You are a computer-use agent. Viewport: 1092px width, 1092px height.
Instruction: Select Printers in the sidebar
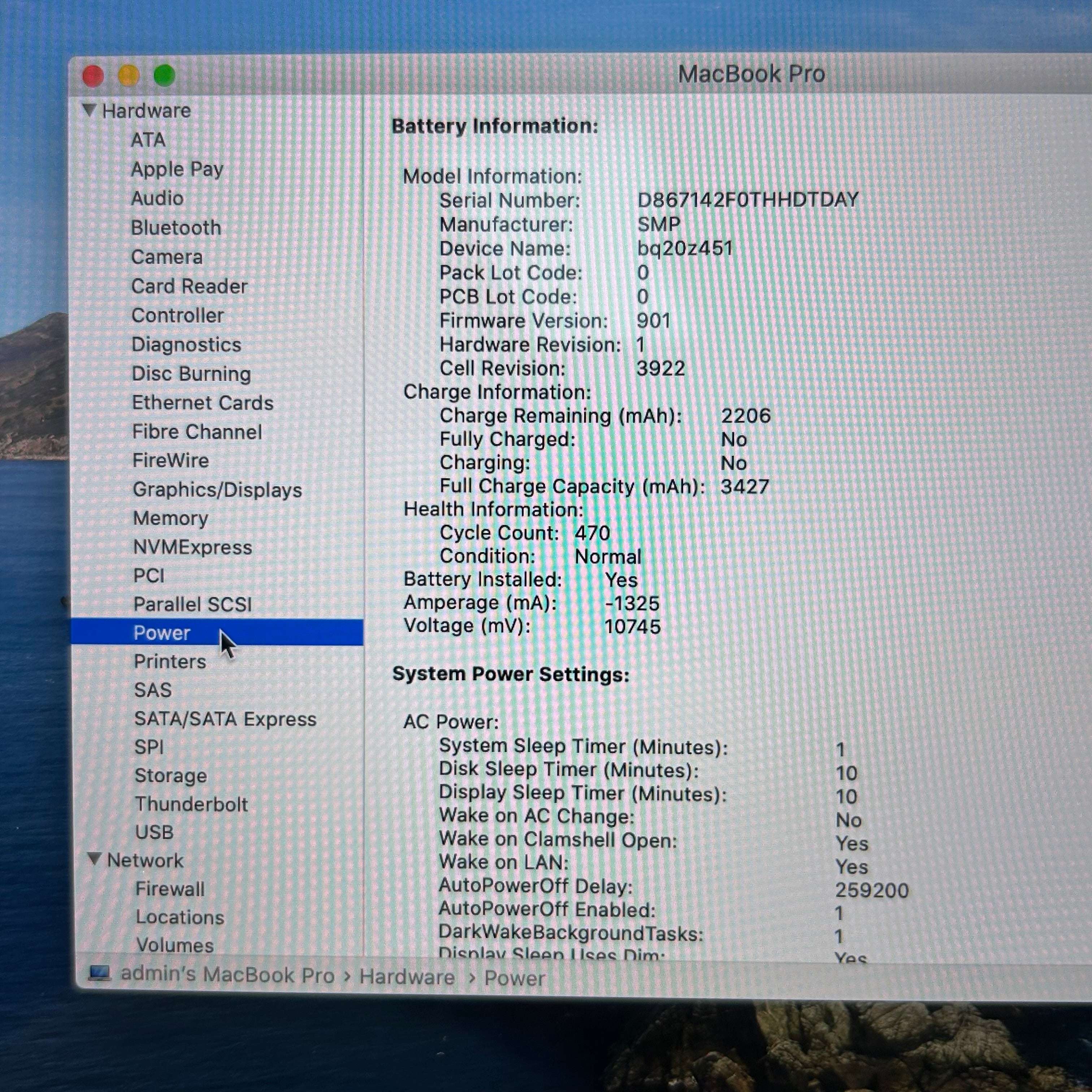tap(170, 661)
